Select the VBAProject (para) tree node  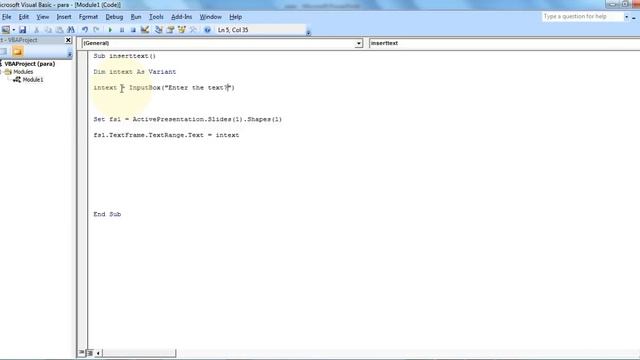tap(29, 64)
